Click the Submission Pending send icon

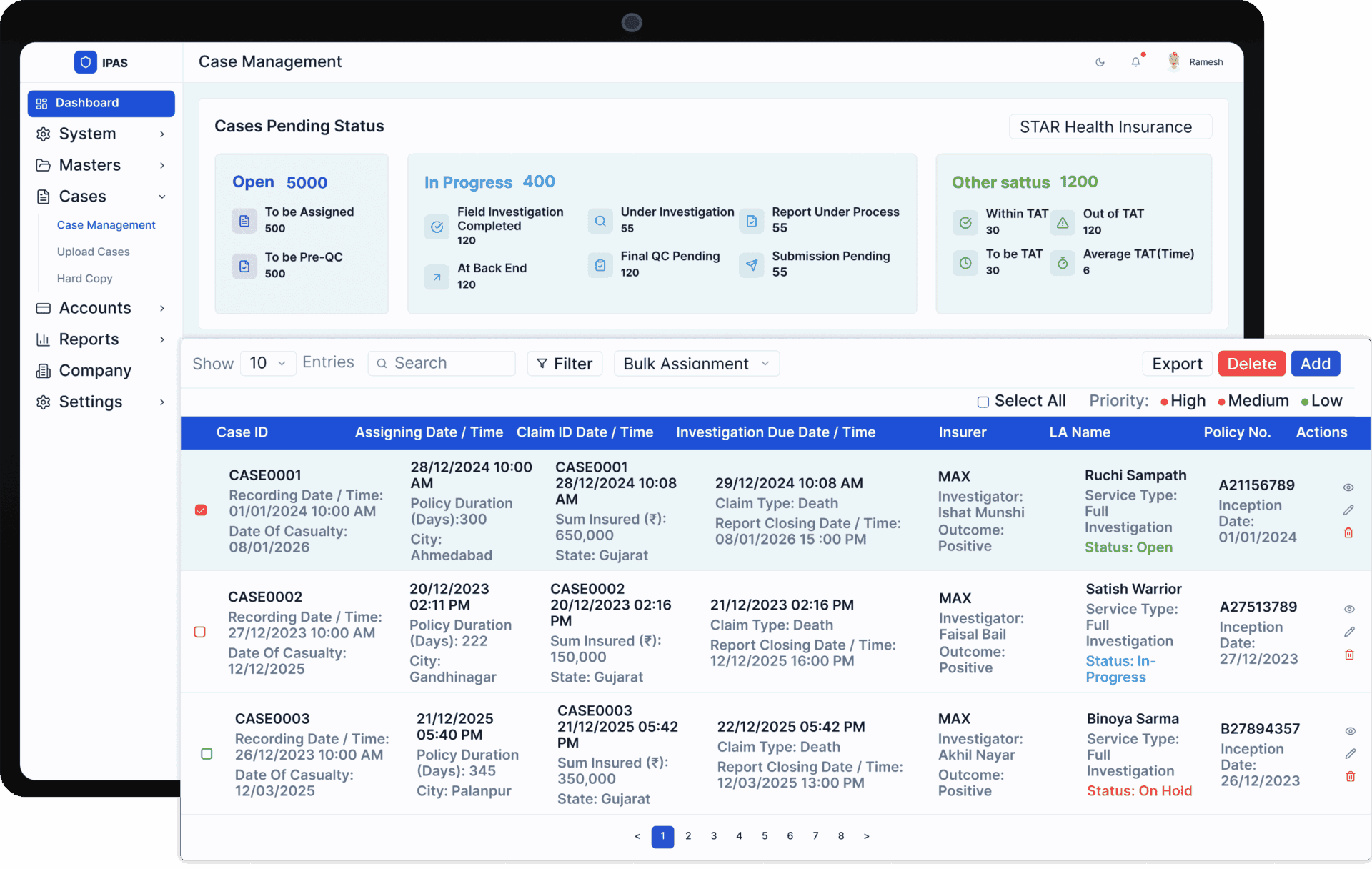pyautogui.click(x=751, y=265)
